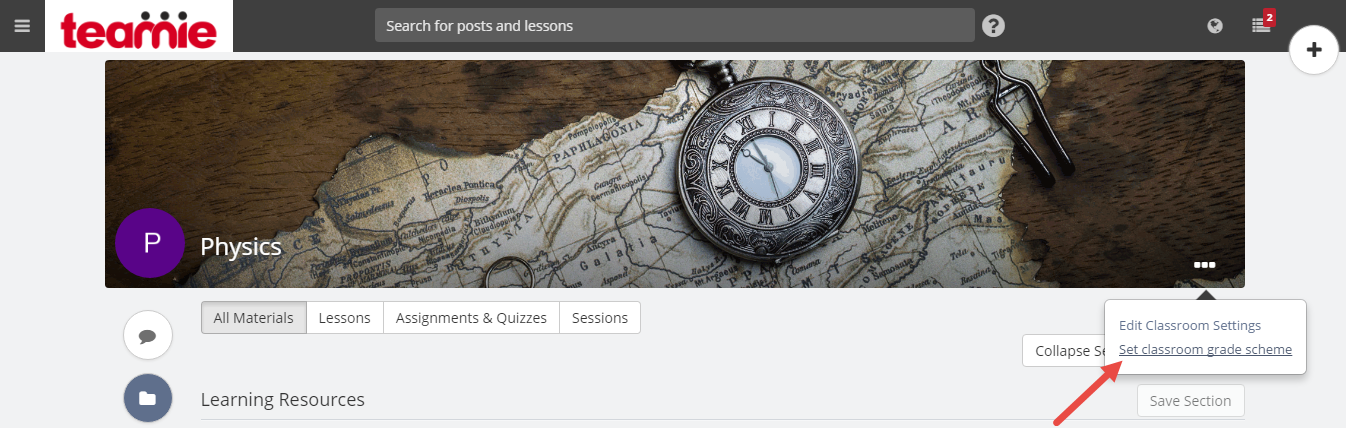Open the help question mark icon
The height and width of the screenshot is (428, 1346).
(x=993, y=26)
